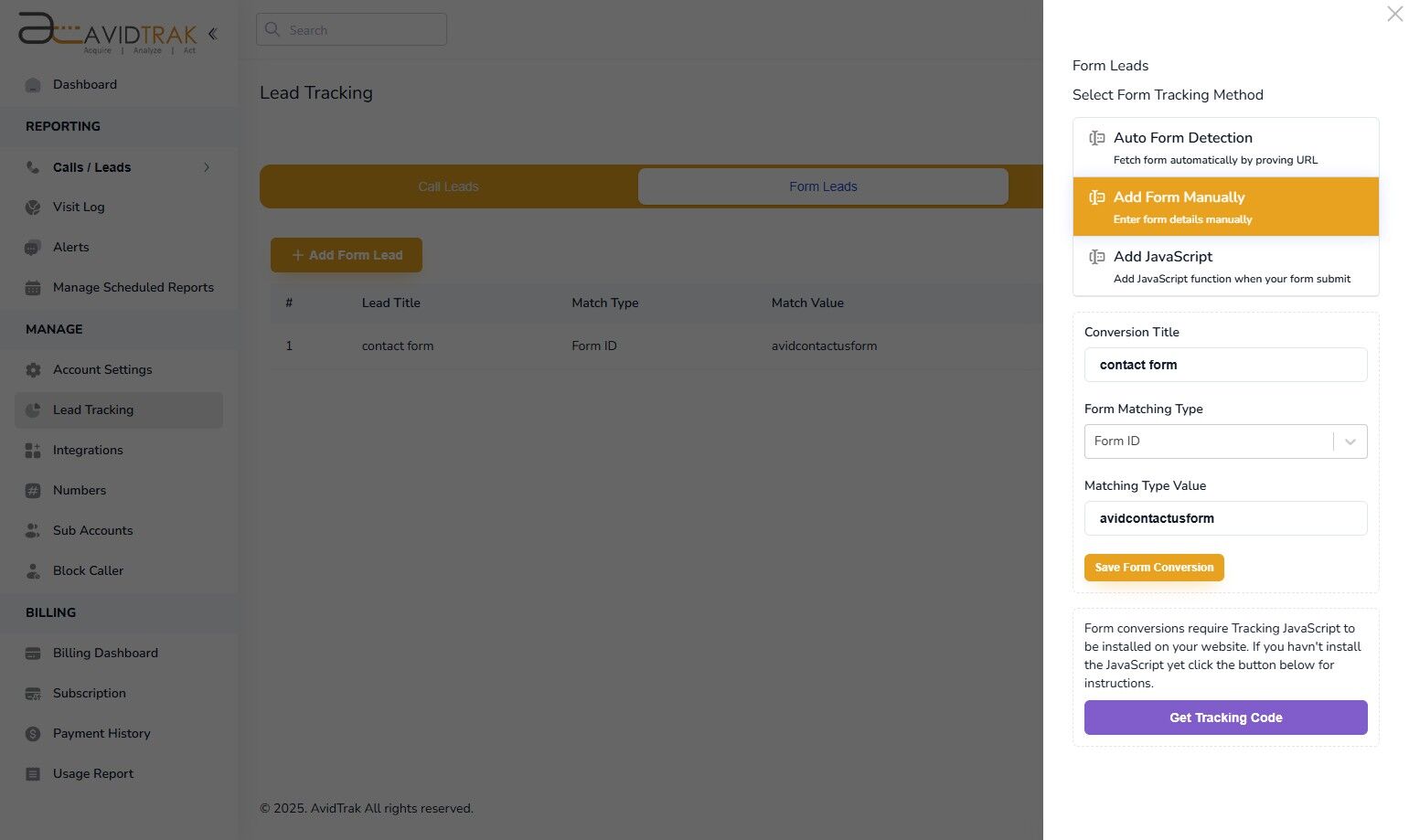
Task: Collapse the sidebar with double-chevron icon
Action: (x=213, y=34)
